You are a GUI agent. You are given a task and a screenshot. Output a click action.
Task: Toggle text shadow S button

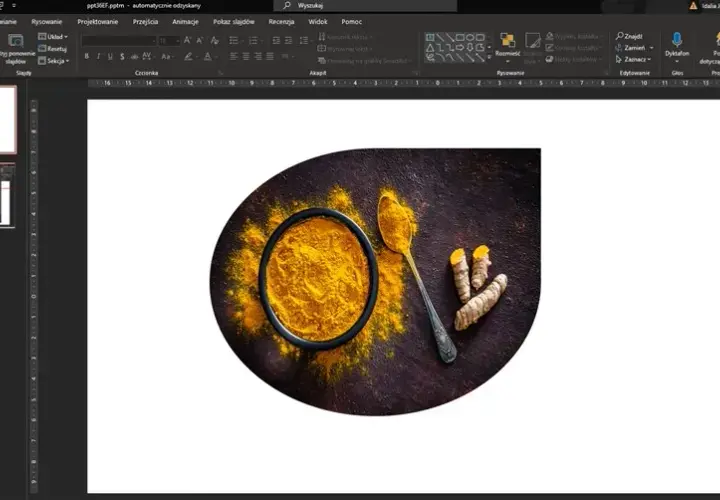coord(122,56)
